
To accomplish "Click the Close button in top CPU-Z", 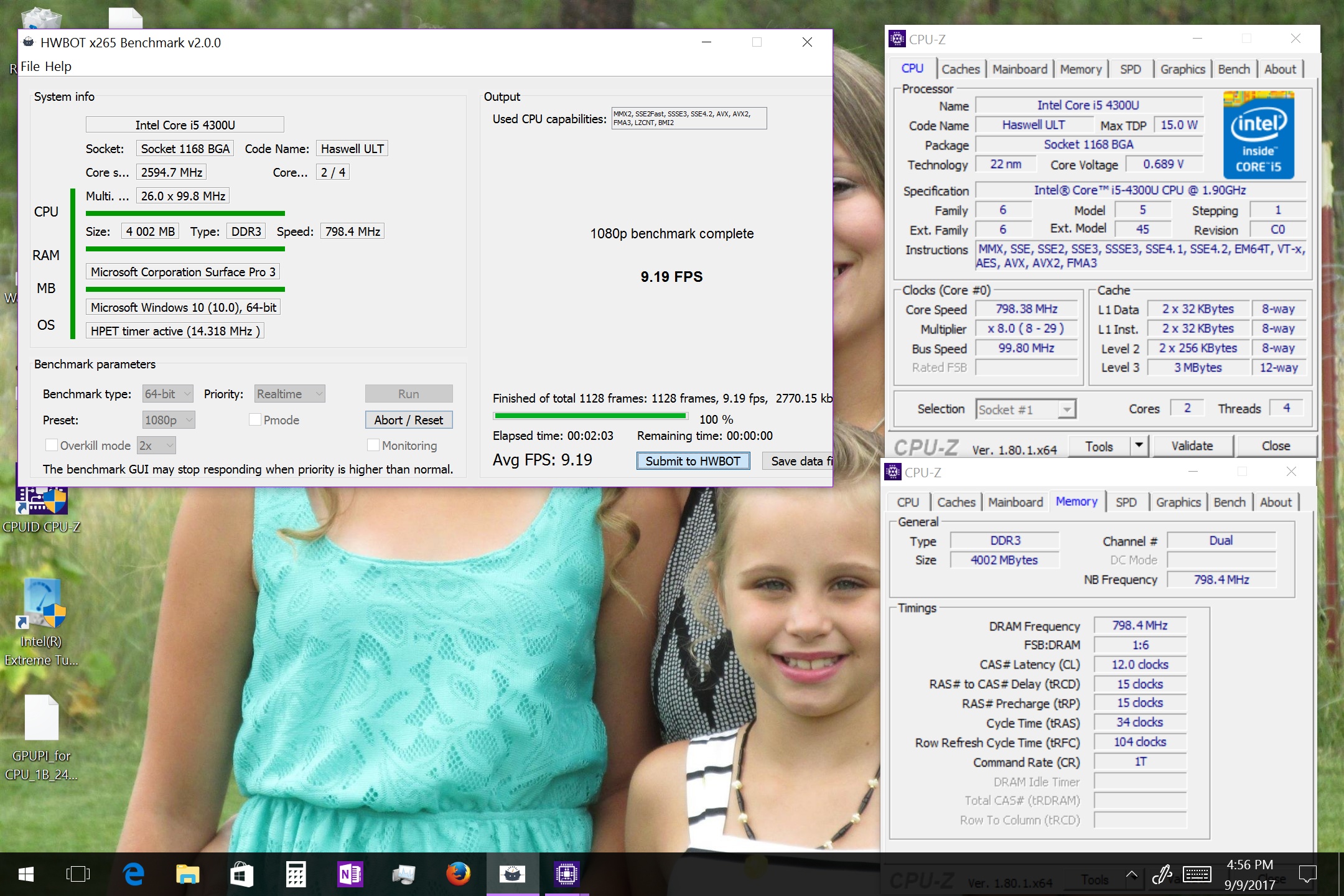I will 1276,446.
